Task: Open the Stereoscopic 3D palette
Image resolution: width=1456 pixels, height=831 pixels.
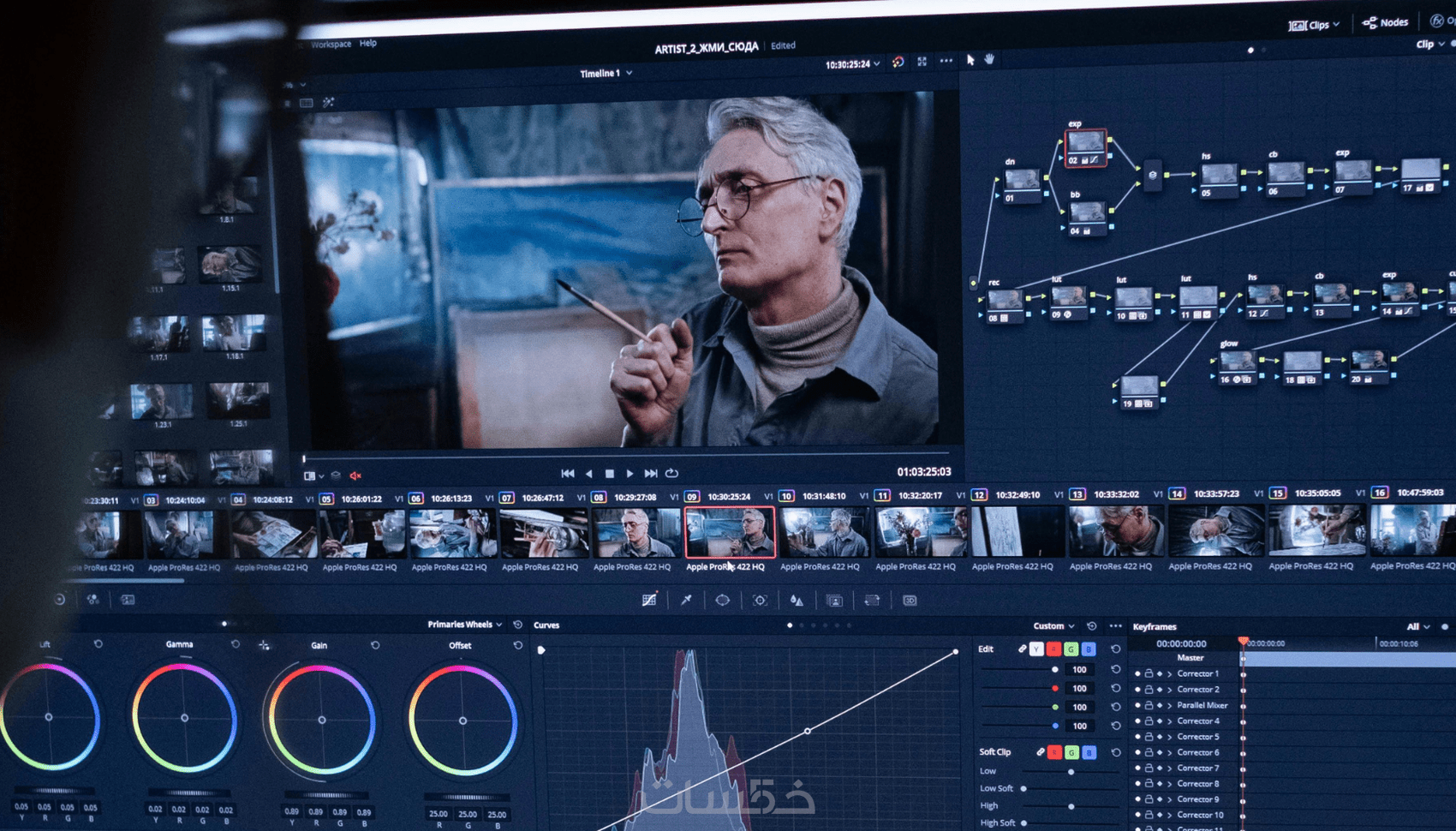Action: pos(910,601)
